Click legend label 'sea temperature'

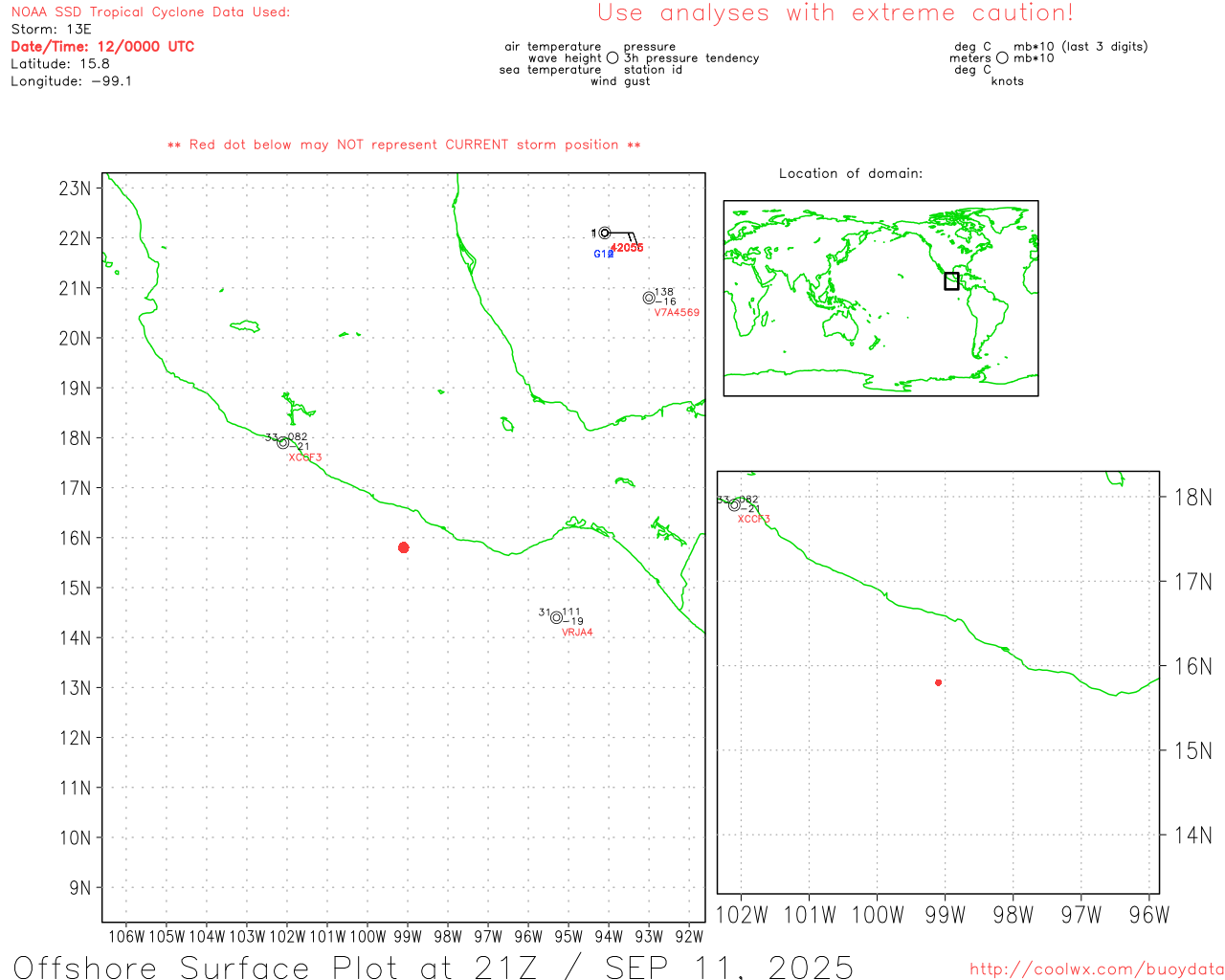pos(550,70)
